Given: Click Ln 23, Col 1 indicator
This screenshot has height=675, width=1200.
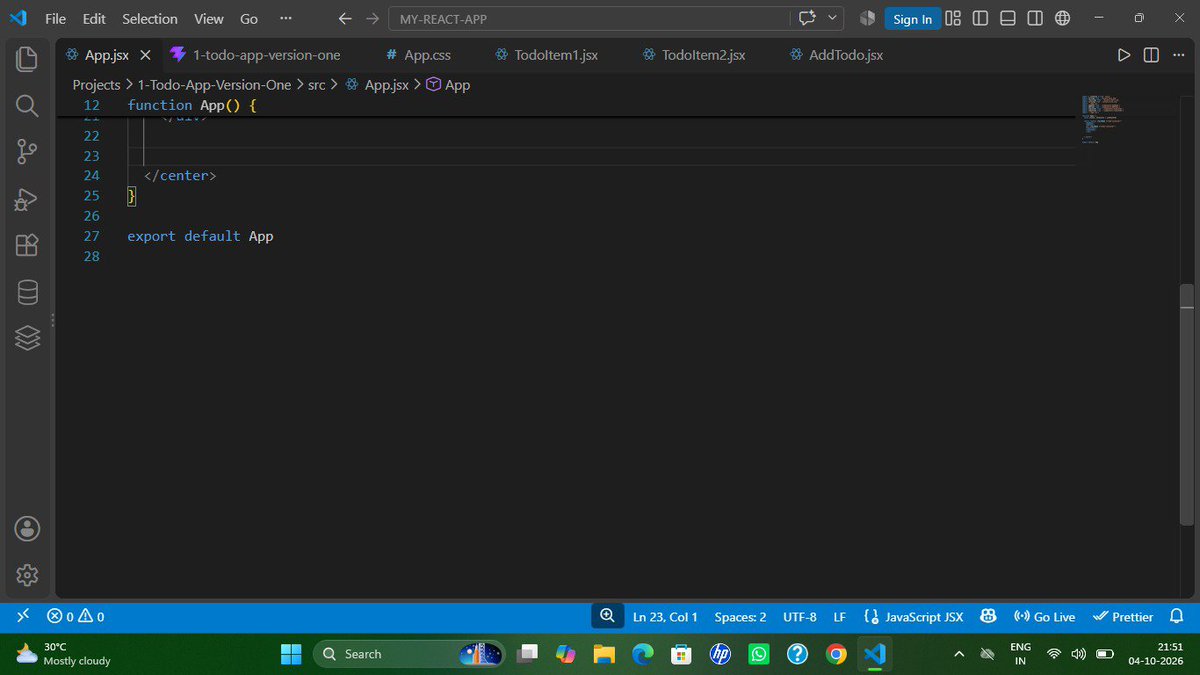Looking at the screenshot, I should [x=665, y=617].
